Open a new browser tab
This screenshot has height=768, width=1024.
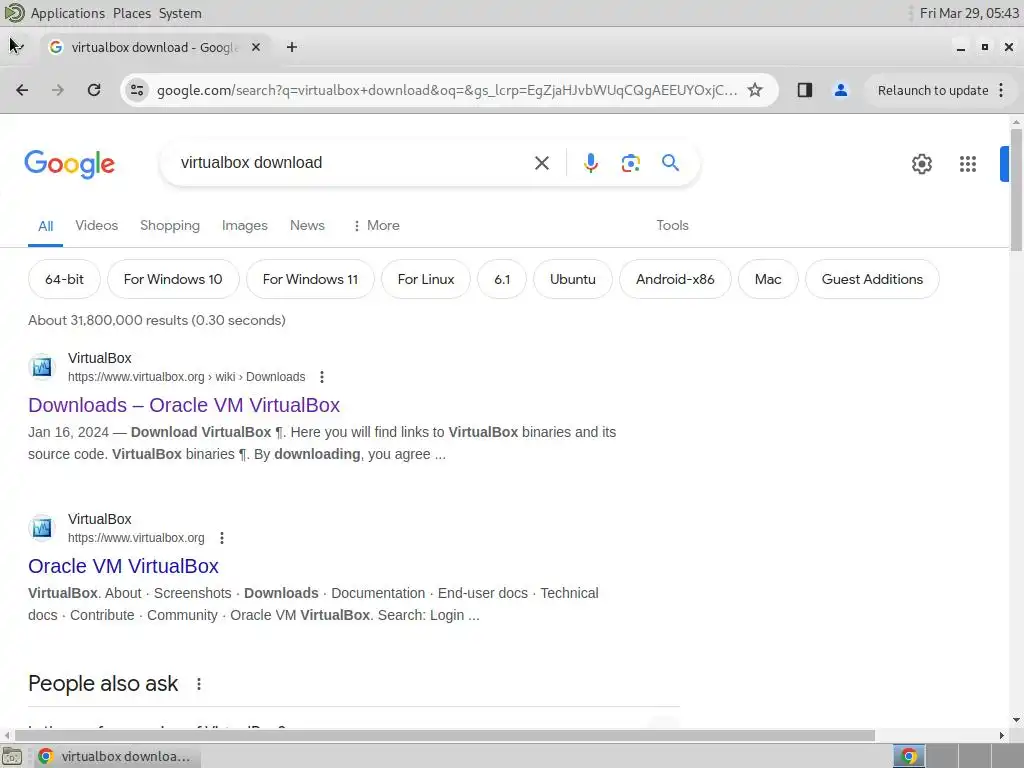click(292, 47)
